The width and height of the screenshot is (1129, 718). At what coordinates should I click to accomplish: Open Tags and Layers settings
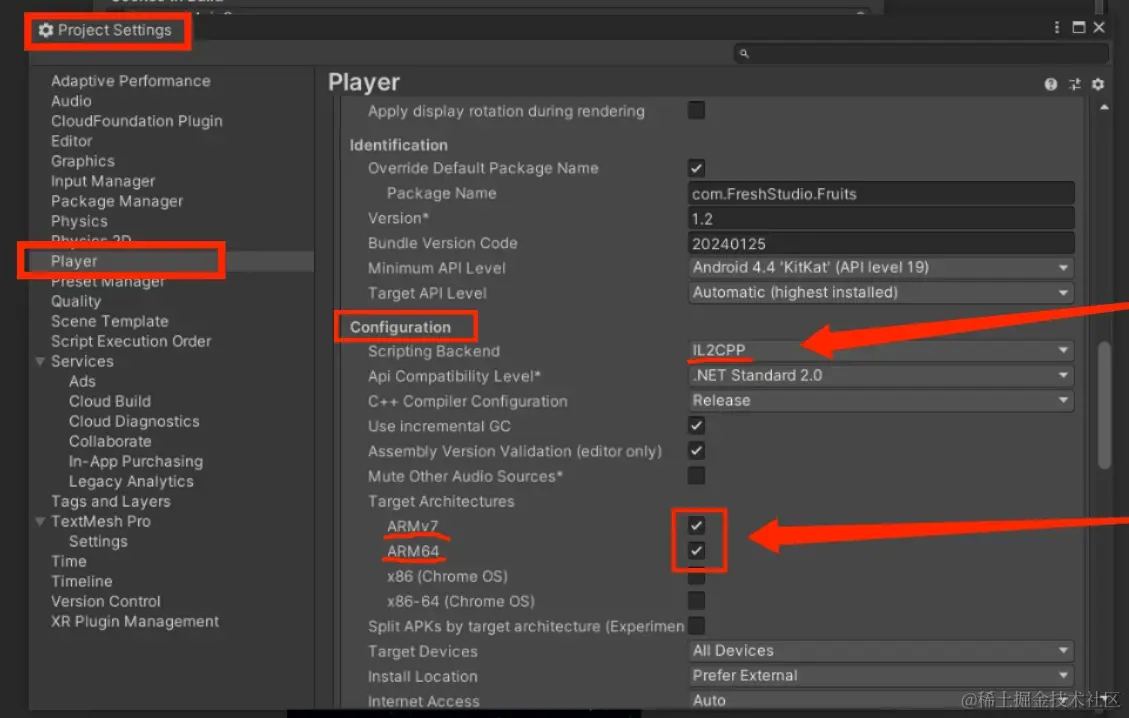110,501
